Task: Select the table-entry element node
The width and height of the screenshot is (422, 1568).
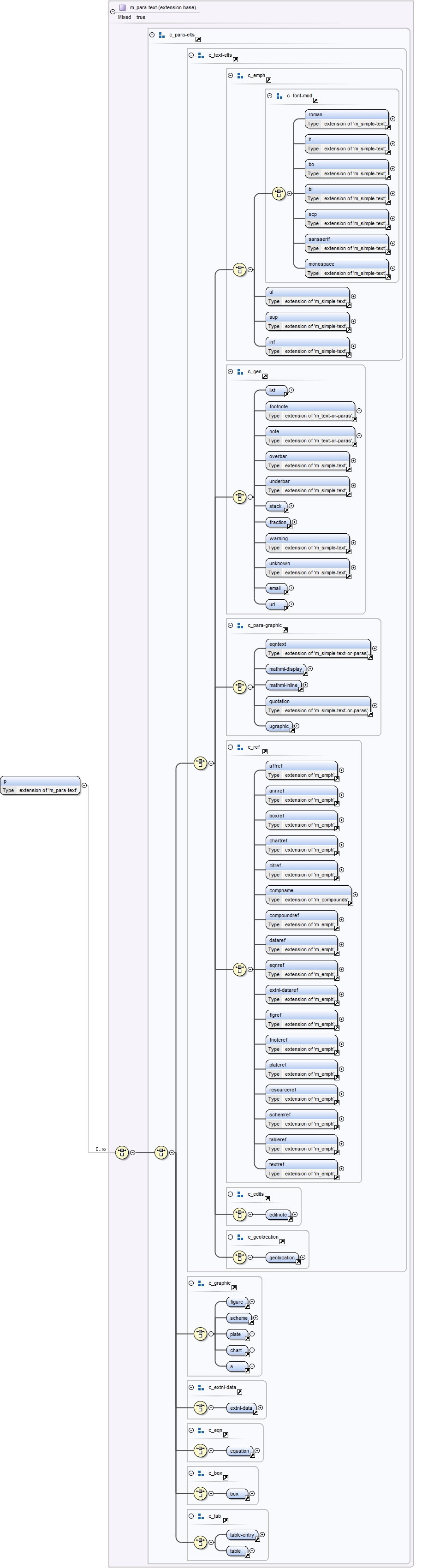Action: coord(242,1534)
